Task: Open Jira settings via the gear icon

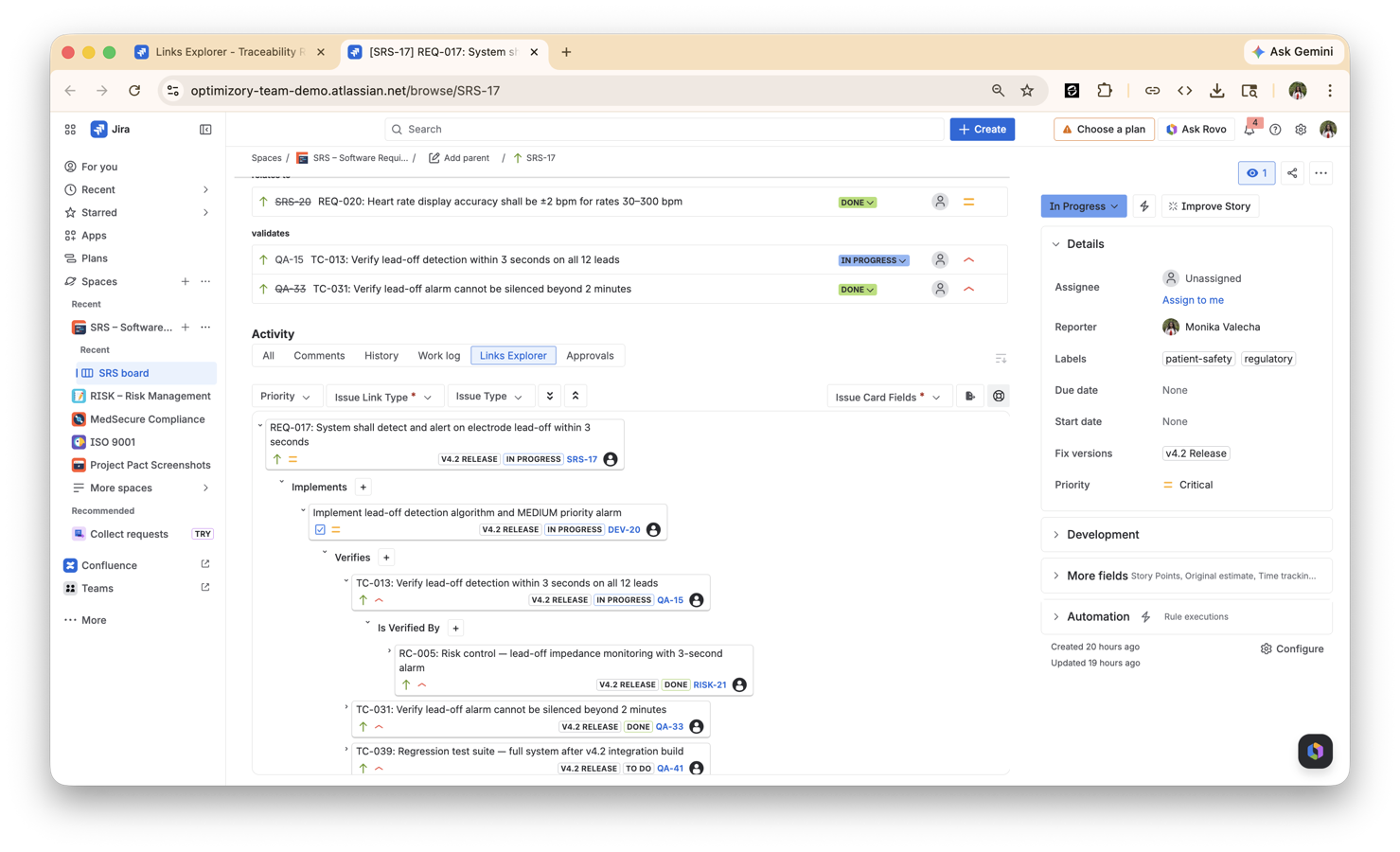Action: pyautogui.click(x=1301, y=129)
